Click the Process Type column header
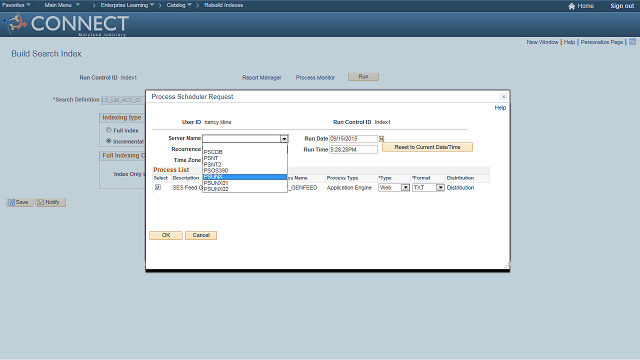This screenshot has height=360, width=640. 342,178
